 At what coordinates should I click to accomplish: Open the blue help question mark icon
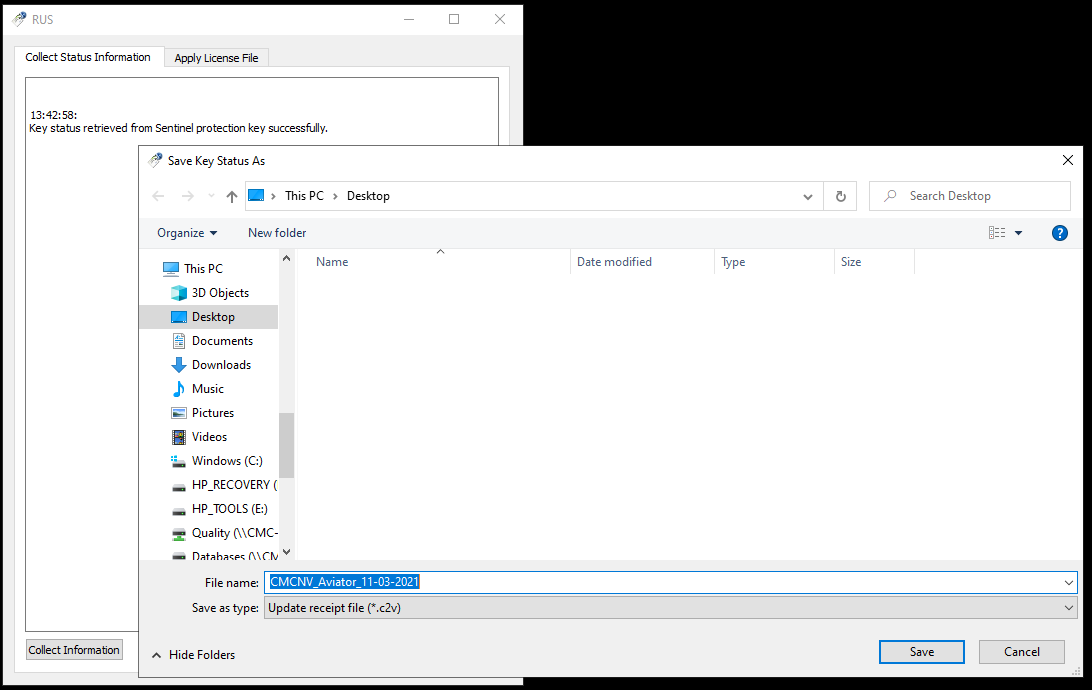(x=1059, y=233)
